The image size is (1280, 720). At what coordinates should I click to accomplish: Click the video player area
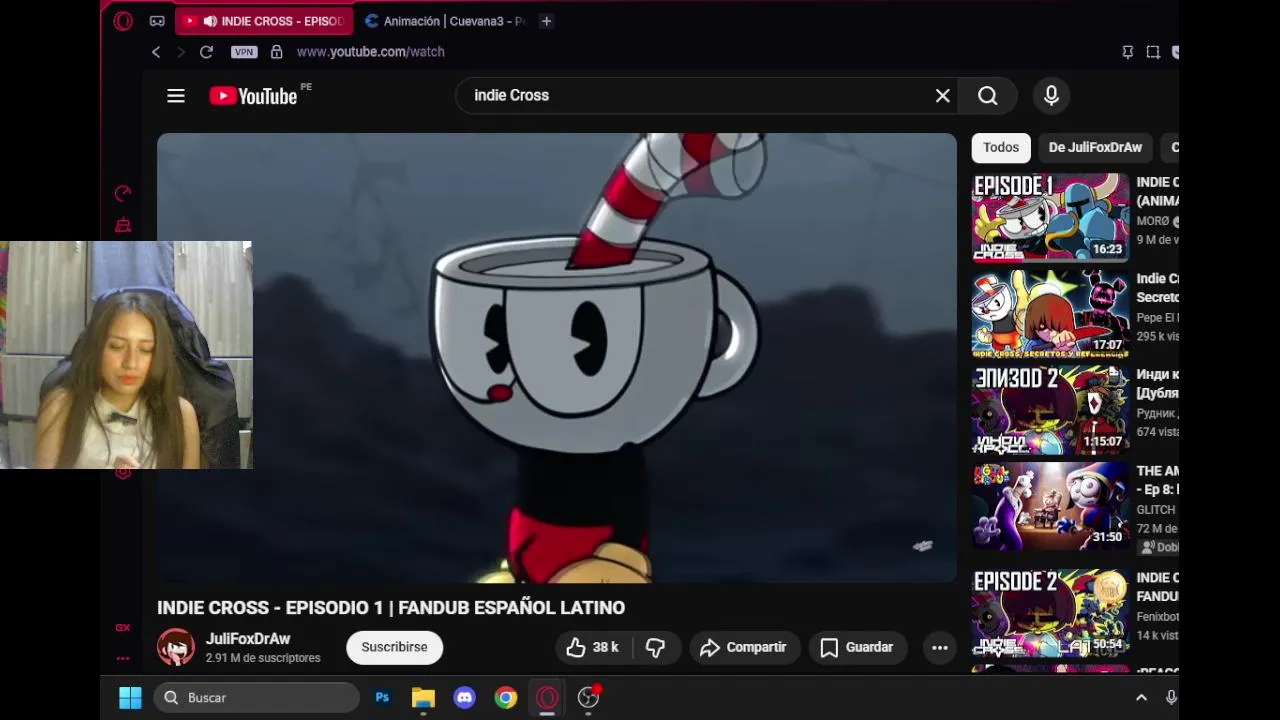(x=557, y=358)
